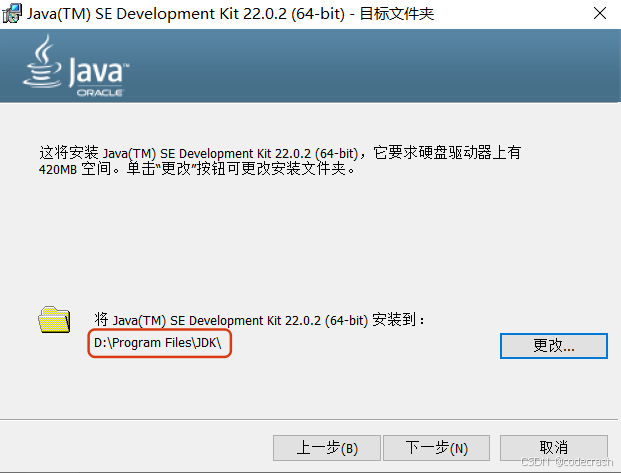Viewport: 621px width, 473px height.
Task: Go back with 上一步(B) button
Action: (x=327, y=448)
